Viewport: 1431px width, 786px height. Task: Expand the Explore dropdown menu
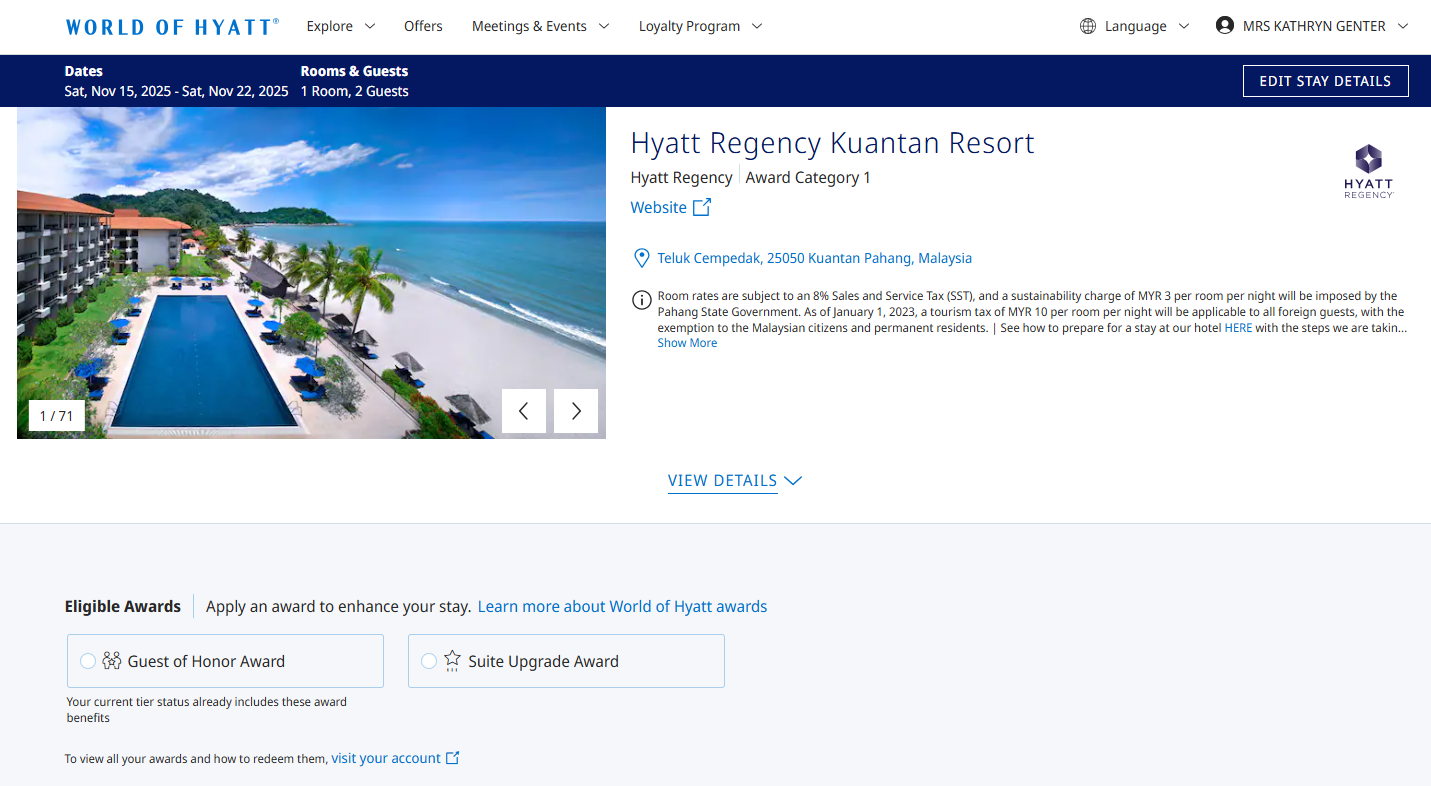[x=340, y=26]
